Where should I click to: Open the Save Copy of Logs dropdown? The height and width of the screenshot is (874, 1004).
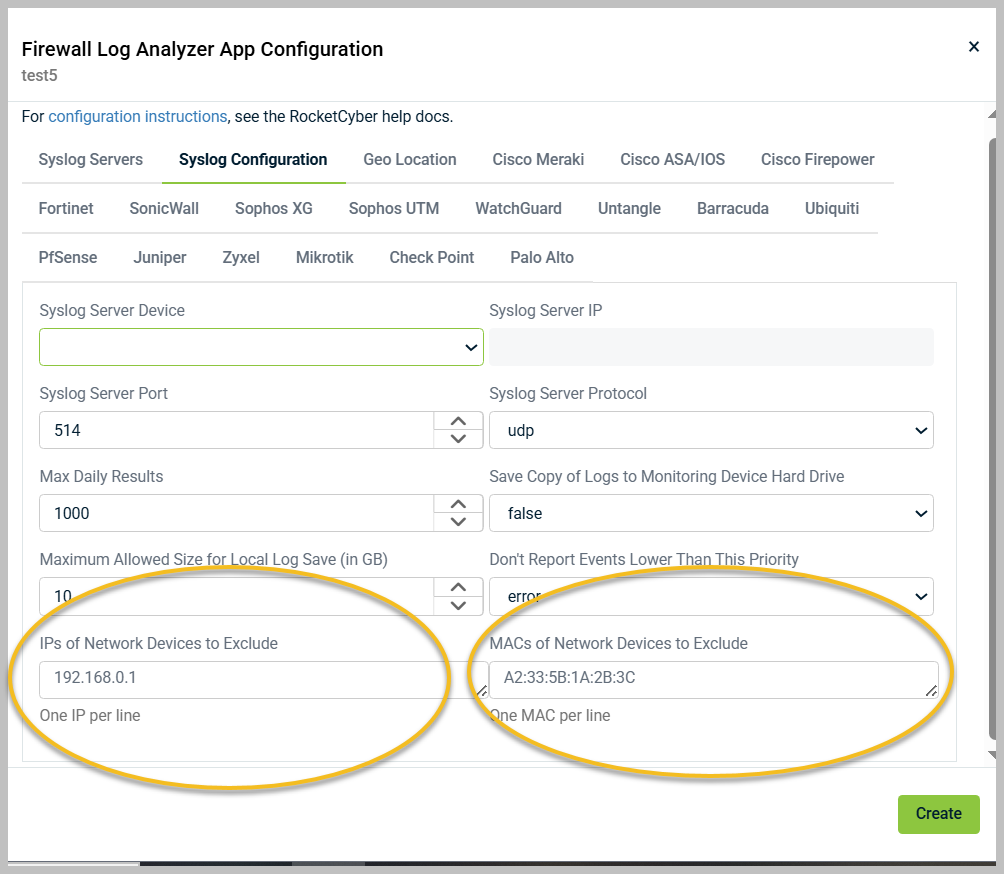coord(711,513)
